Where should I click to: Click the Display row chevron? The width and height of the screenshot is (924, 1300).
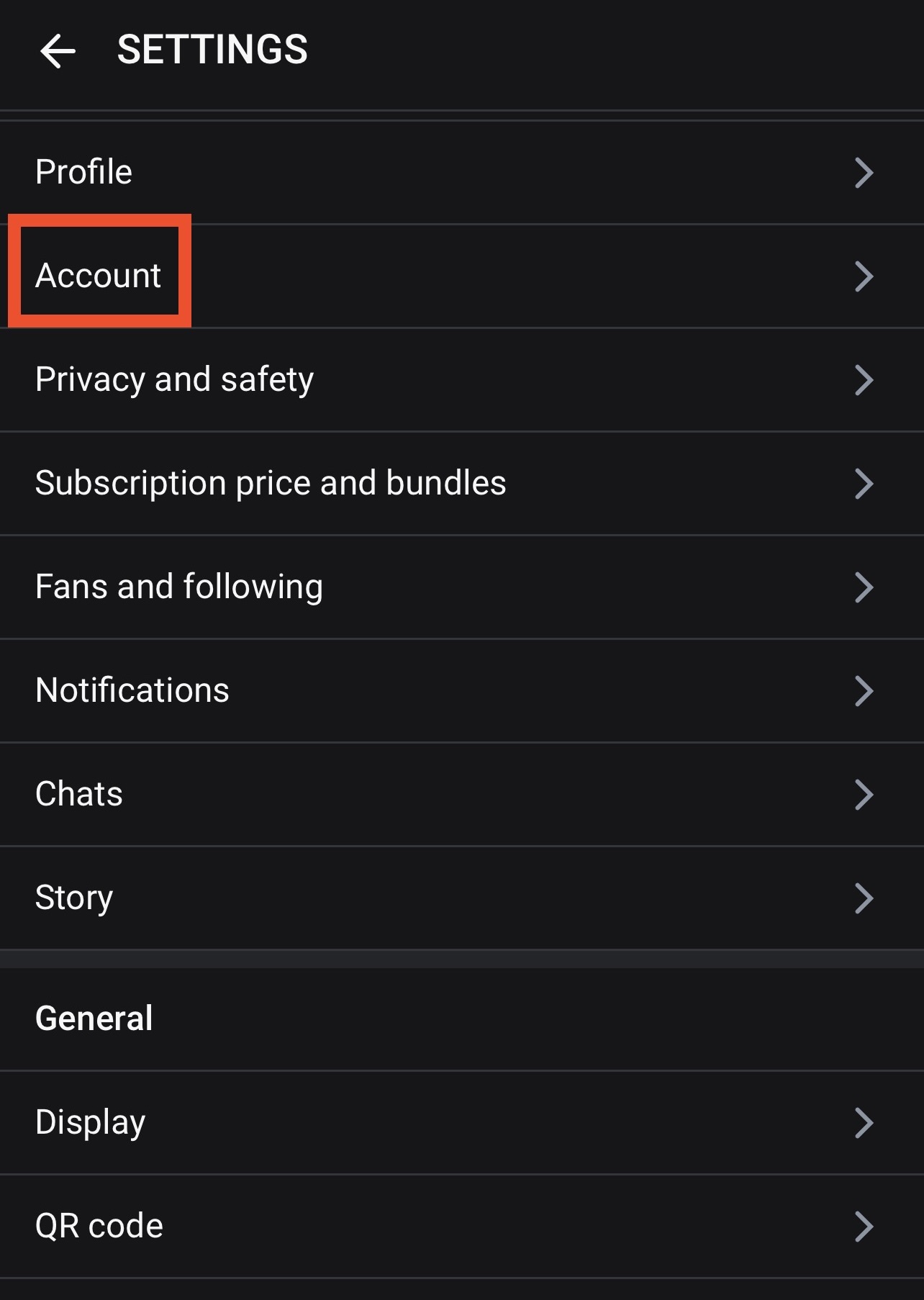tap(864, 1123)
